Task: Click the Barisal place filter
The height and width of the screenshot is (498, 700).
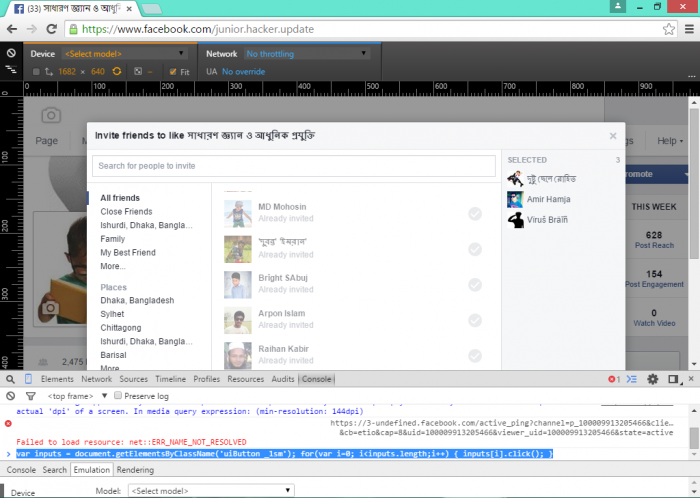Action: (113, 355)
